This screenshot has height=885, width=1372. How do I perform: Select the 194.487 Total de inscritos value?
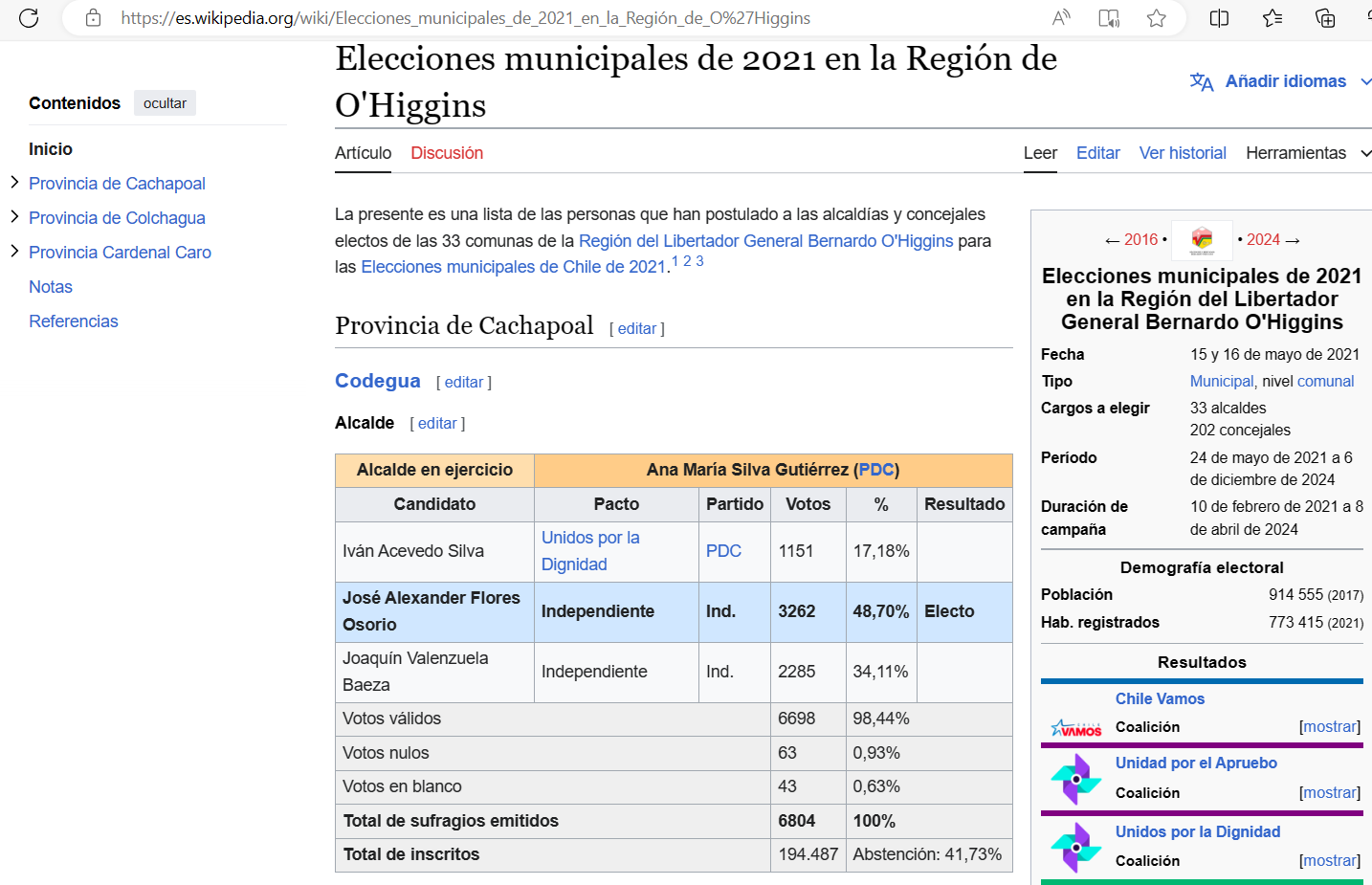pos(808,855)
